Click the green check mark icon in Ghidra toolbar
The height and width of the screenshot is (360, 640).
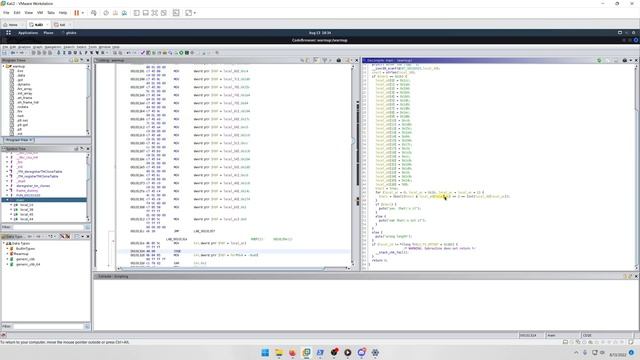pyautogui.click(x=142, y=53)
